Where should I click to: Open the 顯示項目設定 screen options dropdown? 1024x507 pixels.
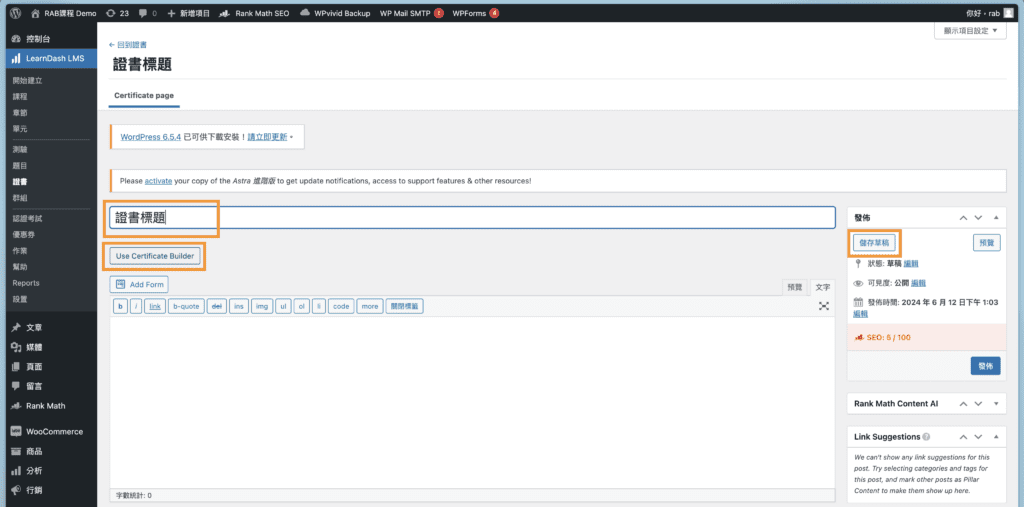(969, 31)
